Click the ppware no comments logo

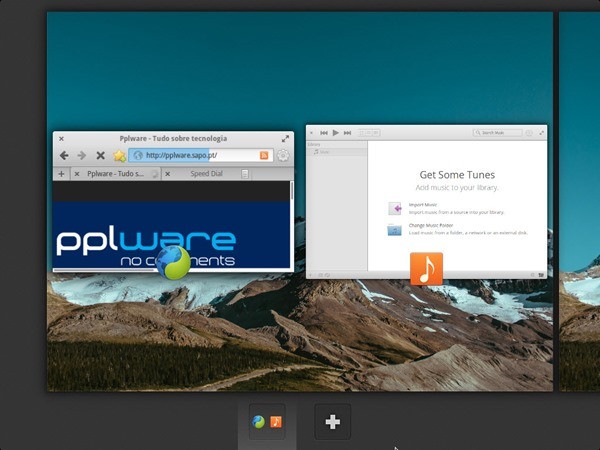[x=146, y=248]
